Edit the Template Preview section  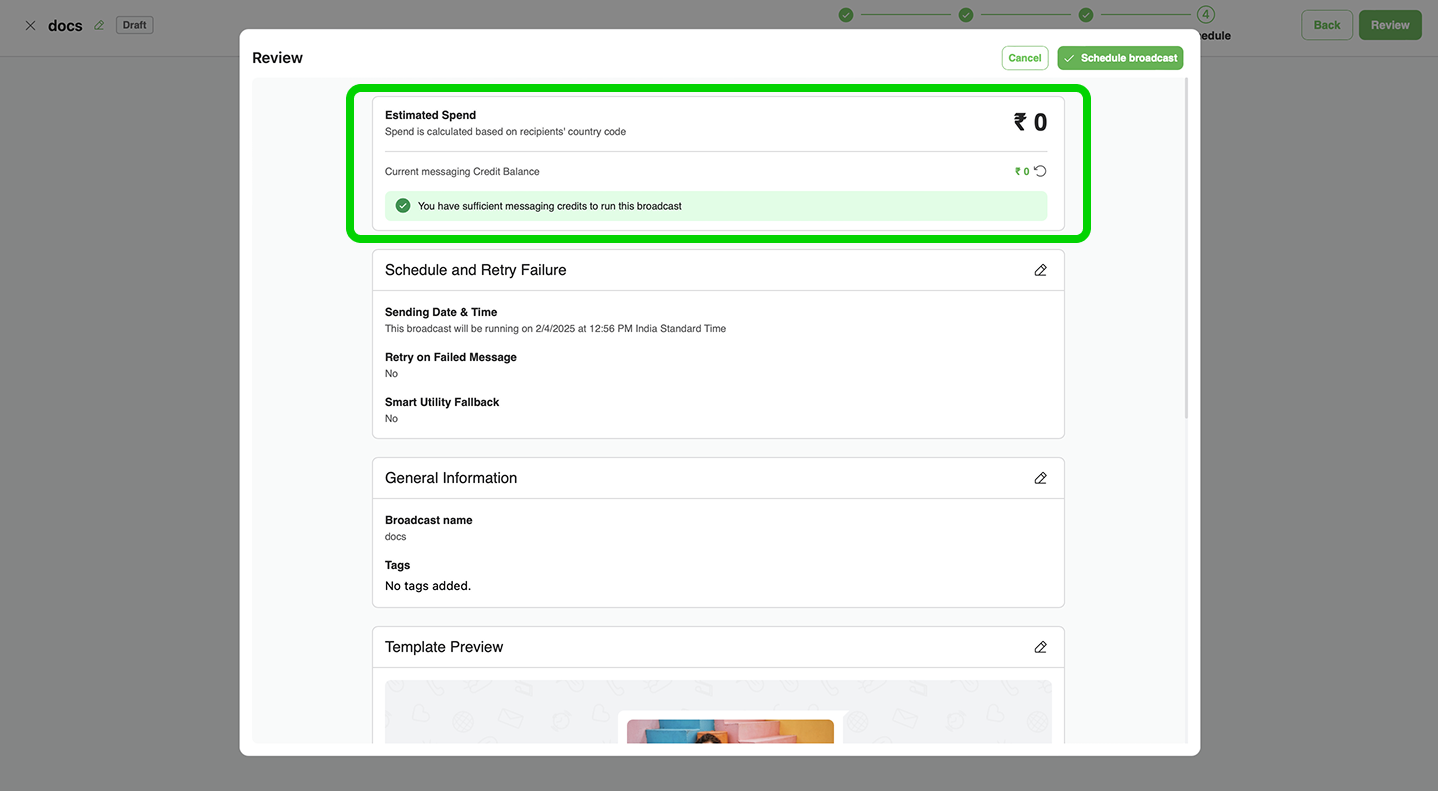pyautogui.click(x=1040, y=647)
